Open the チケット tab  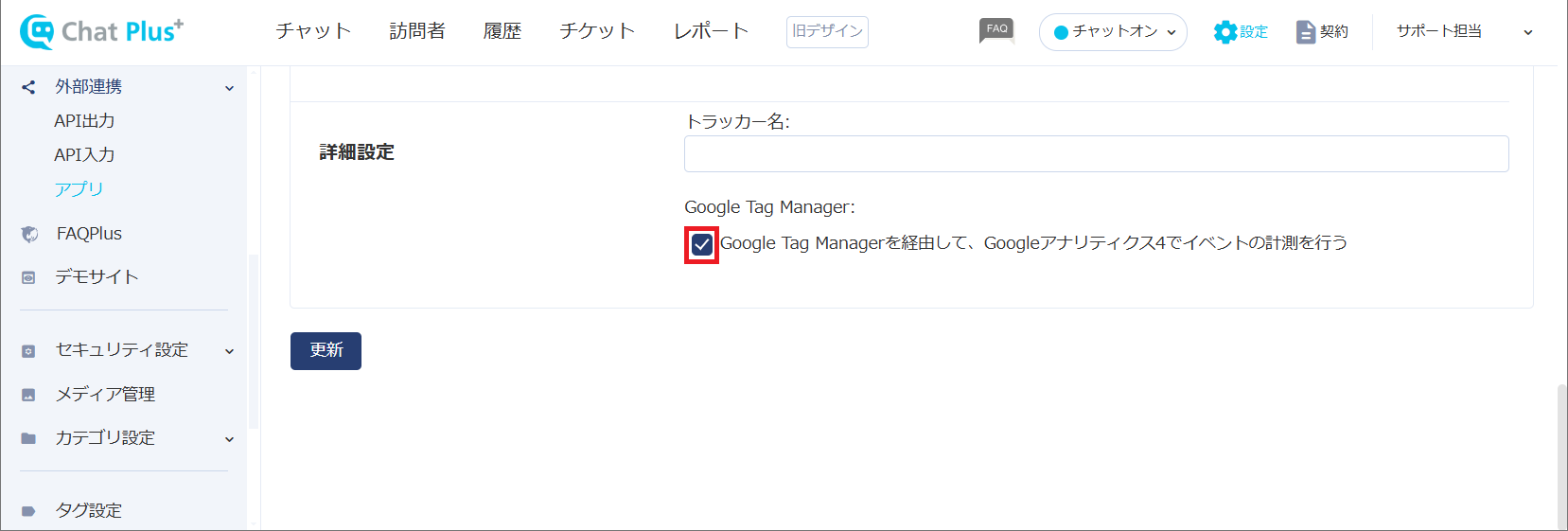click(597, 31)
